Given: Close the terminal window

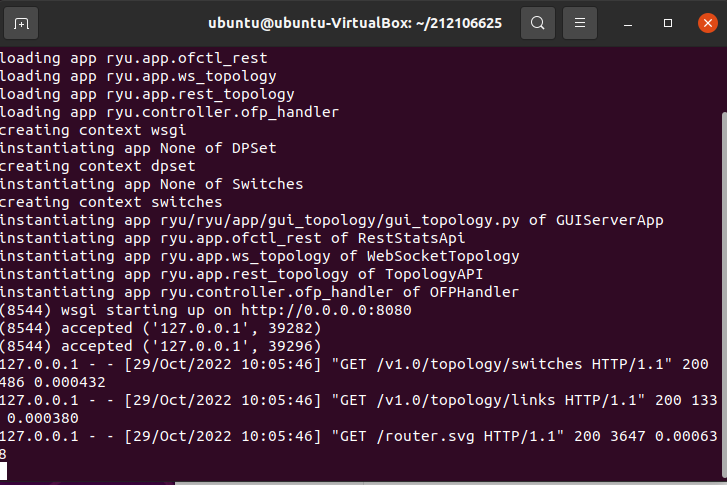Looking at the screenshot, I should (x=705, y=22).
